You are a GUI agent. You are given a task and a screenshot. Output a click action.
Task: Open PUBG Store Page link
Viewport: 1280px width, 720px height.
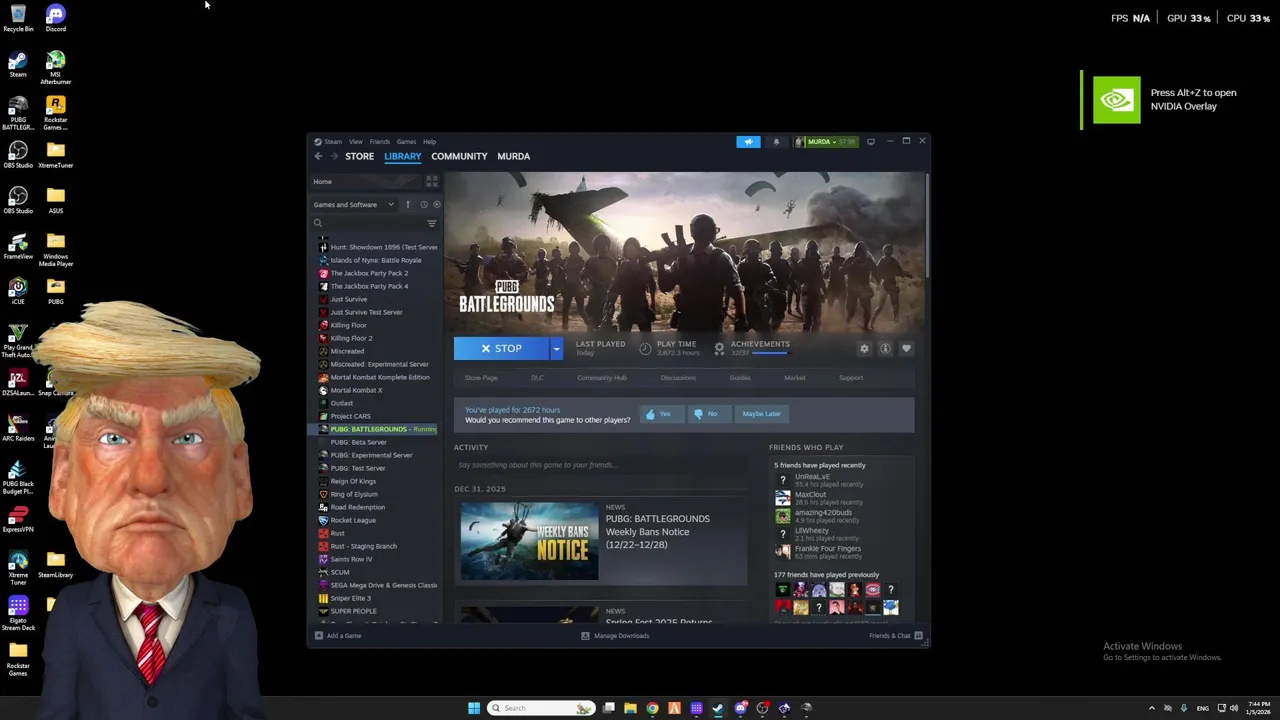(481, 378)
